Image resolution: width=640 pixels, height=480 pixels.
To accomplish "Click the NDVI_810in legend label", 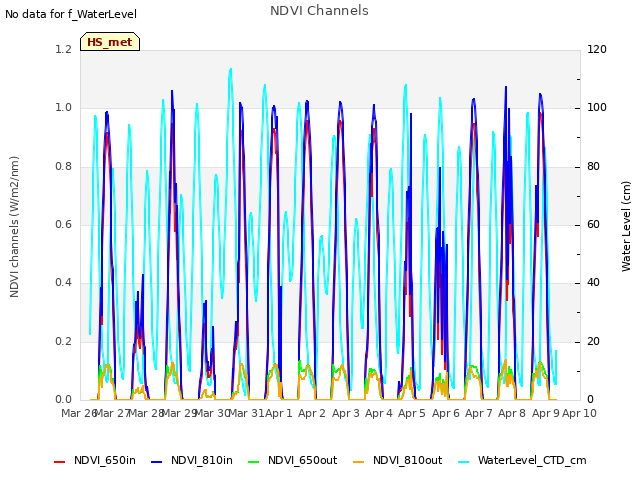I will 202,460.
